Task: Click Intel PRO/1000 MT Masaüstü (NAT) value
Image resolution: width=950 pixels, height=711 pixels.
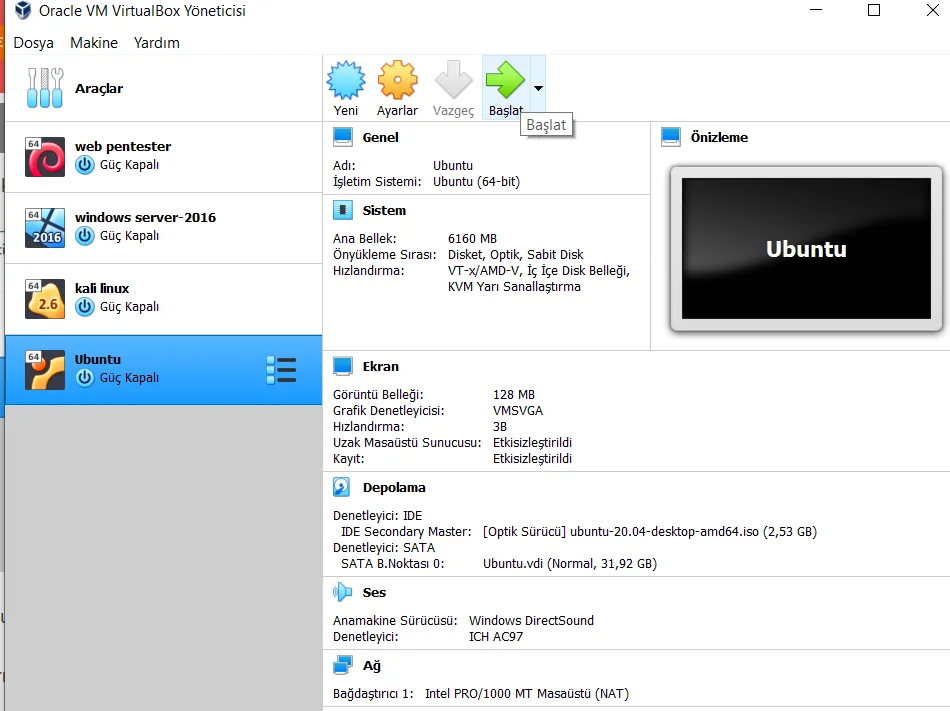Action: (x=526, y=694)
